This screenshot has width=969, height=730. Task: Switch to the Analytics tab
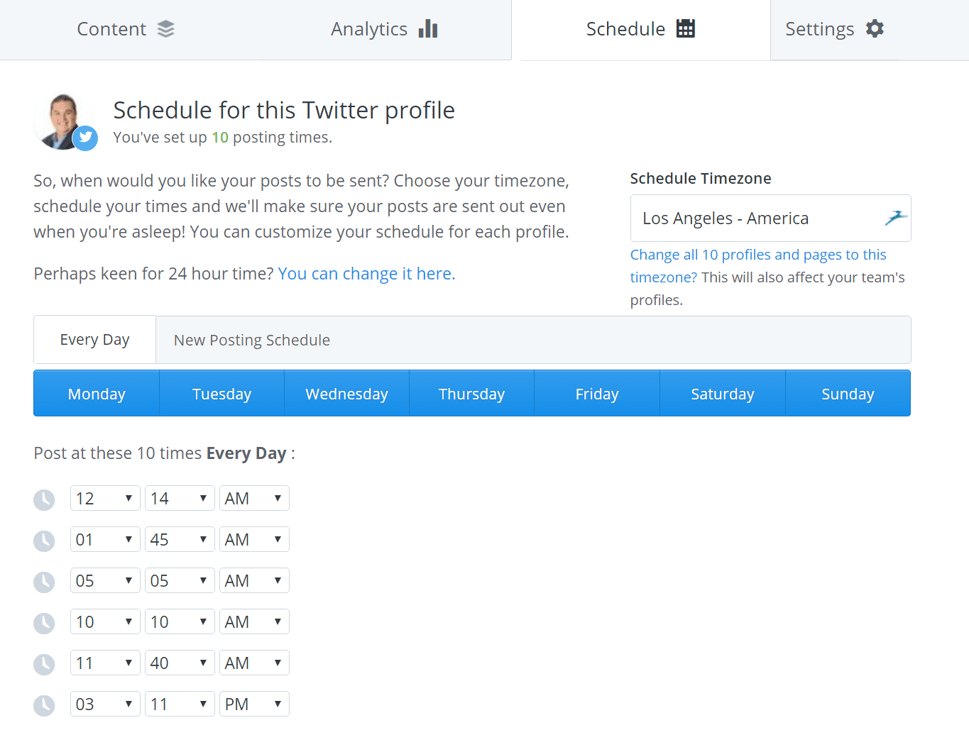point(384,29)
